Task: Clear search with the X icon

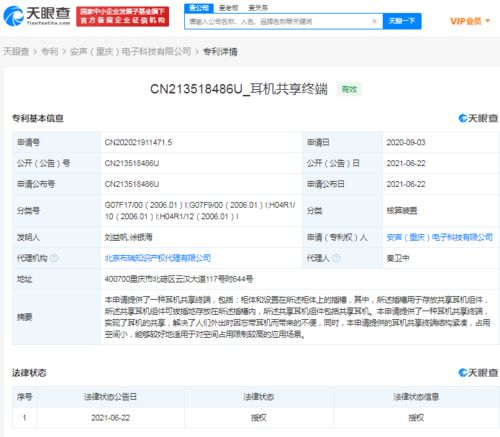Action: click(374, 21)
